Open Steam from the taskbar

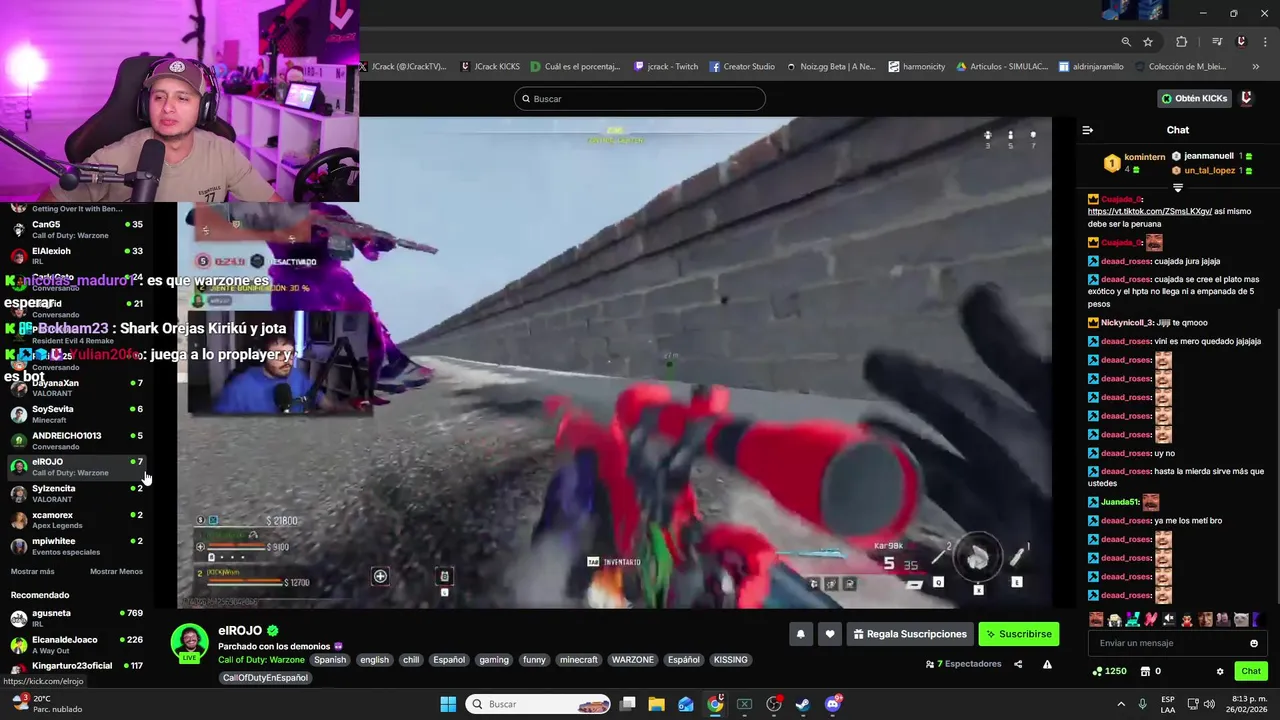(802, 704)
